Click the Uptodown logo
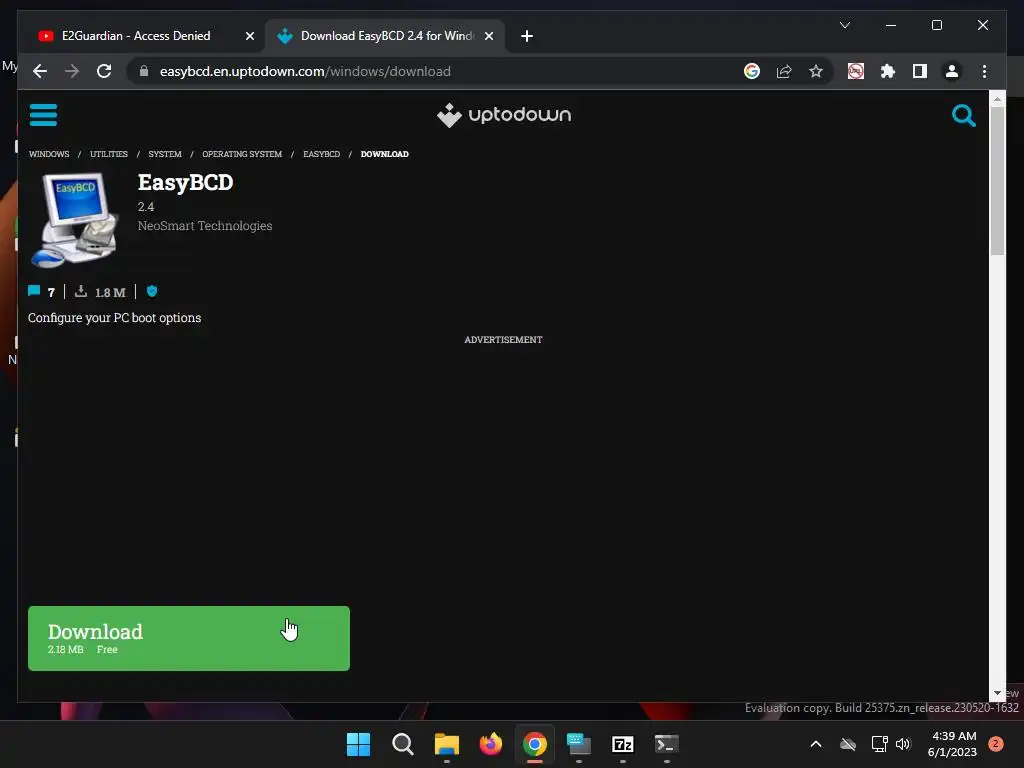The width and height of the screenshot is (1024, 768). [504, 115]
